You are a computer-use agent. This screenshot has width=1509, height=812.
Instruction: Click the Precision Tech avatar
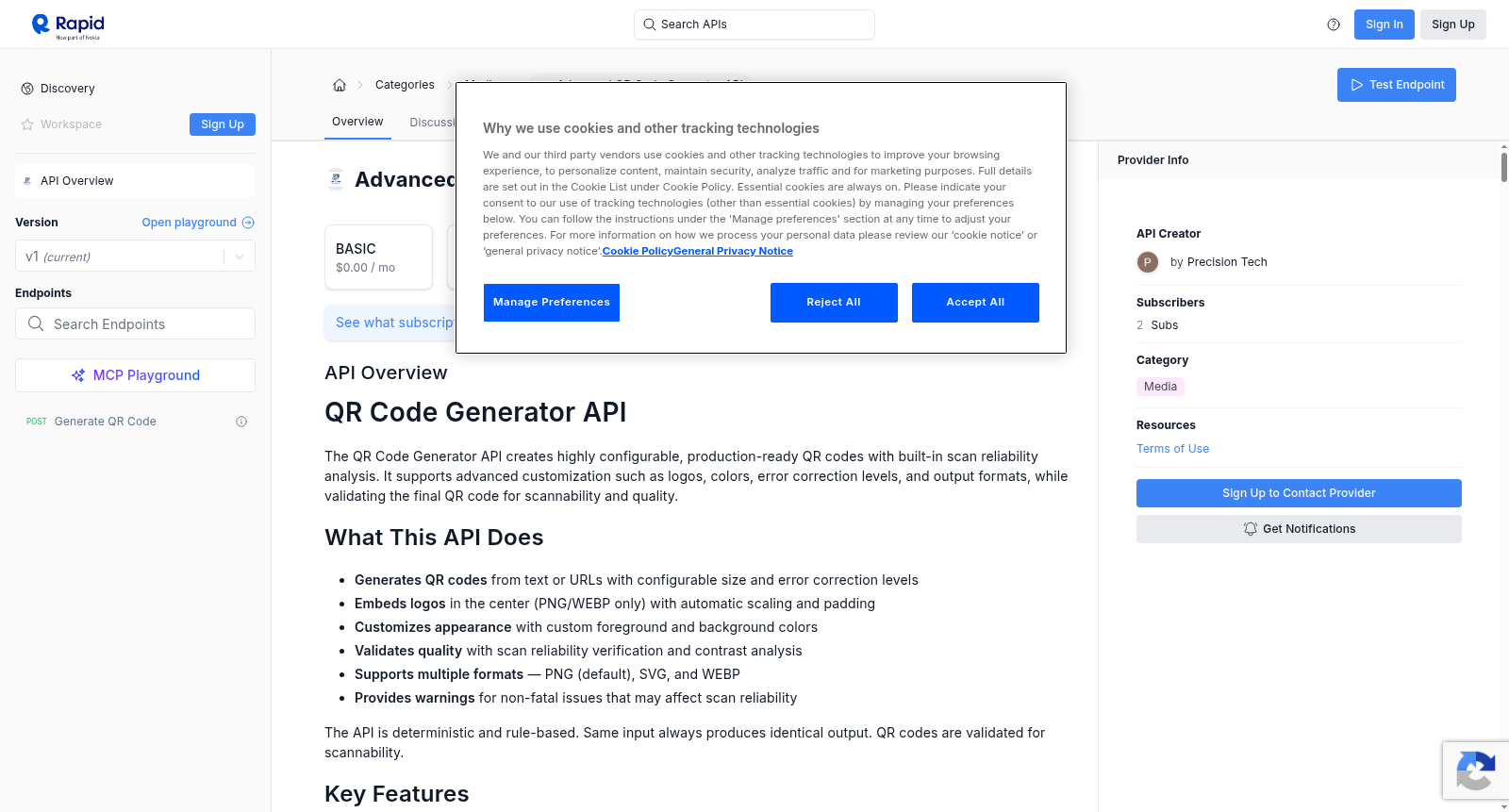point(1148,262)
